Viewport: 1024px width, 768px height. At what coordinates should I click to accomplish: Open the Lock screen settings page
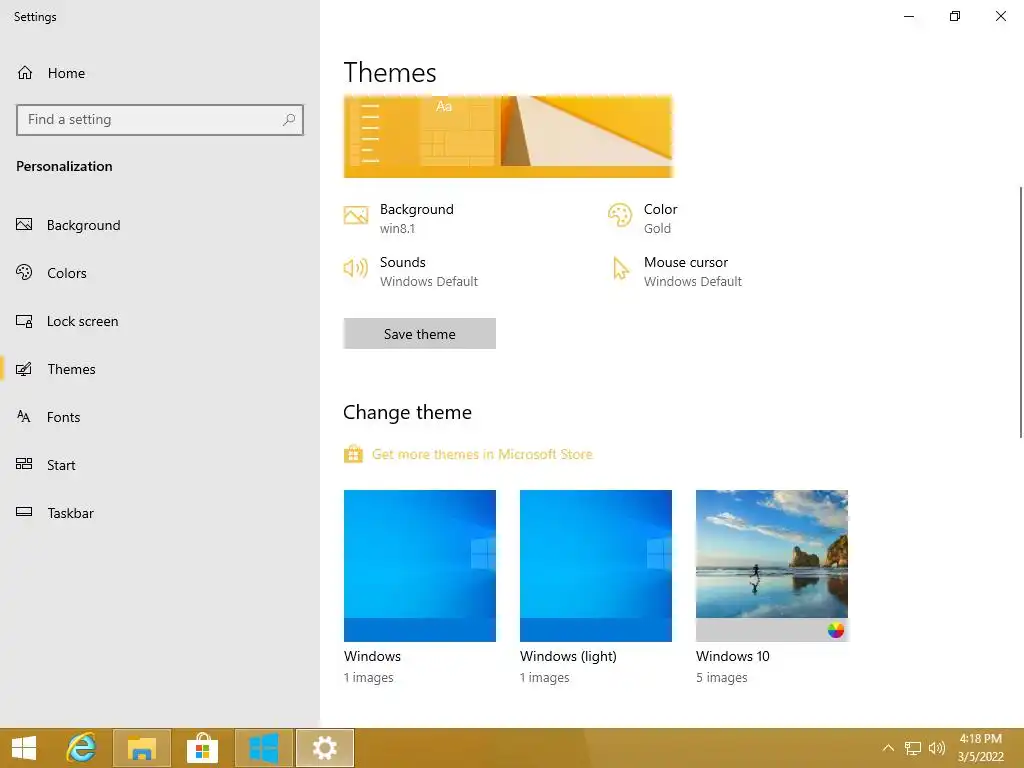(160, 321)
